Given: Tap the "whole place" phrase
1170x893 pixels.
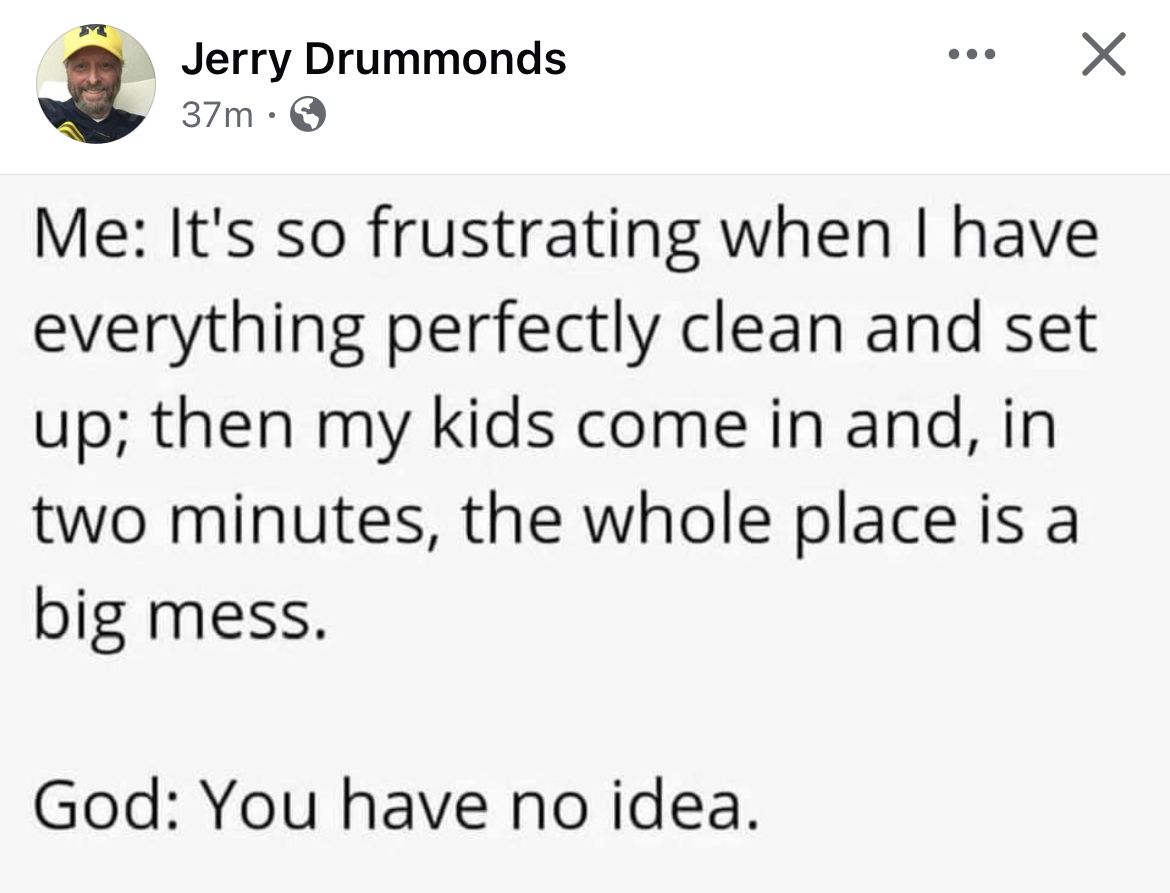Looking at the screenshot, I should click(x=770, y=523).
